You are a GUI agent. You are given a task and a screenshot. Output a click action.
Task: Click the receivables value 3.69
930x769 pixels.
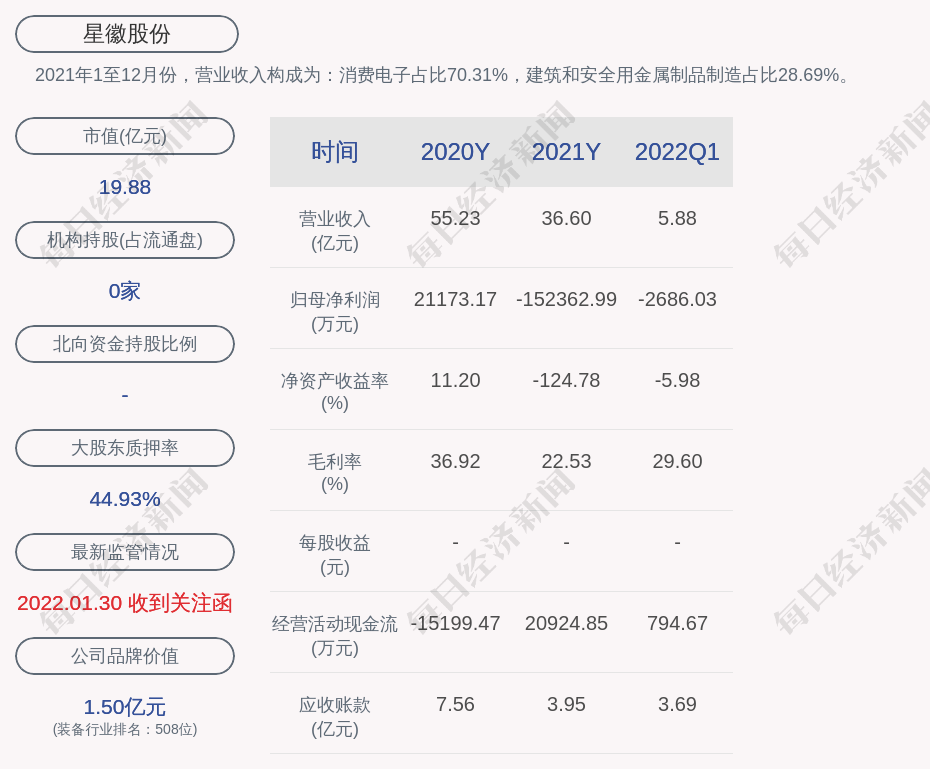pos(677,704)
